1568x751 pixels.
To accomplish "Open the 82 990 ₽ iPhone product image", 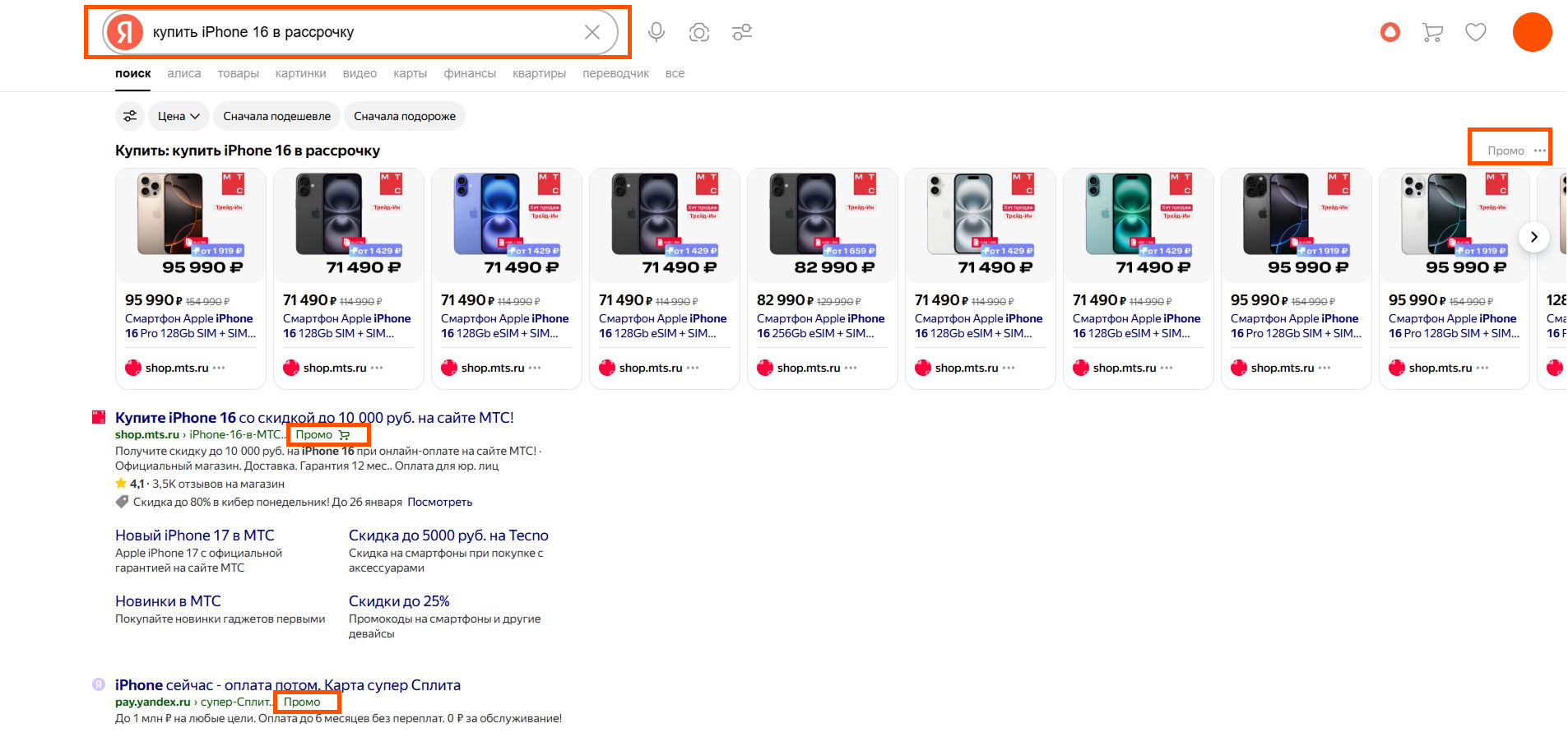I will pos(822,225).
